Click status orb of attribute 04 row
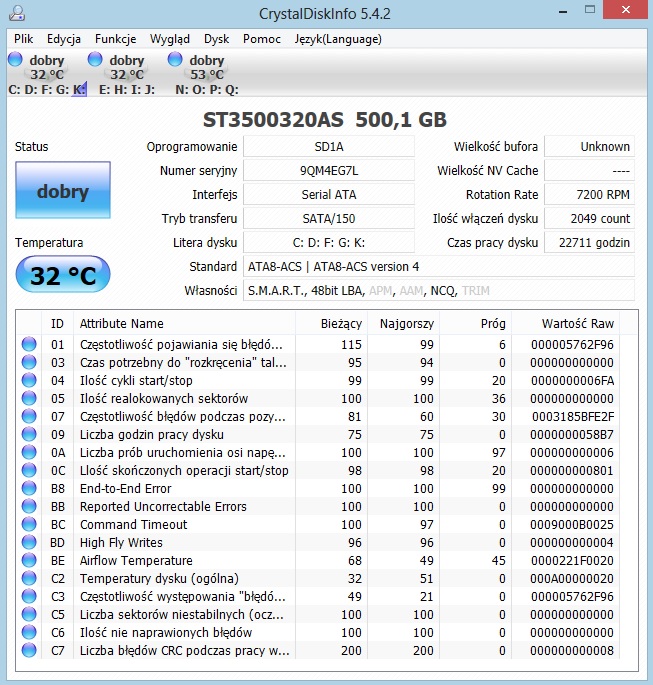Screen dimensions: 653x685 [x=29, y=380]
